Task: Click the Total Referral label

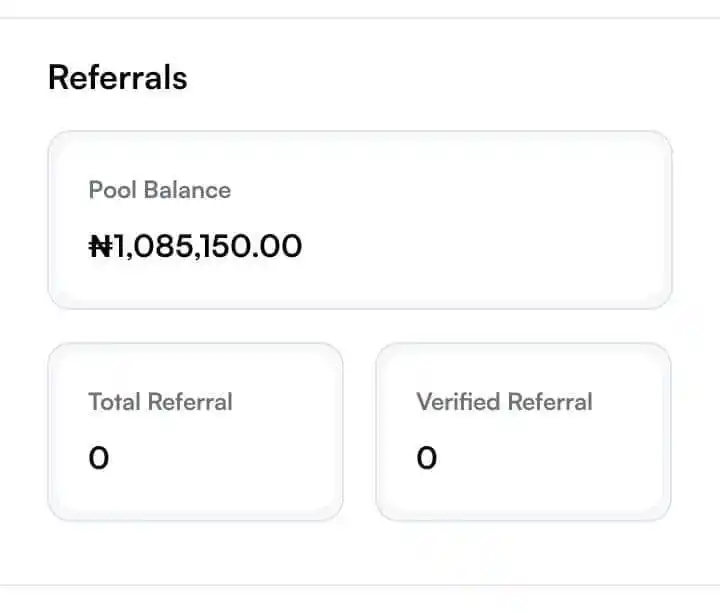Action: (160, 402)
